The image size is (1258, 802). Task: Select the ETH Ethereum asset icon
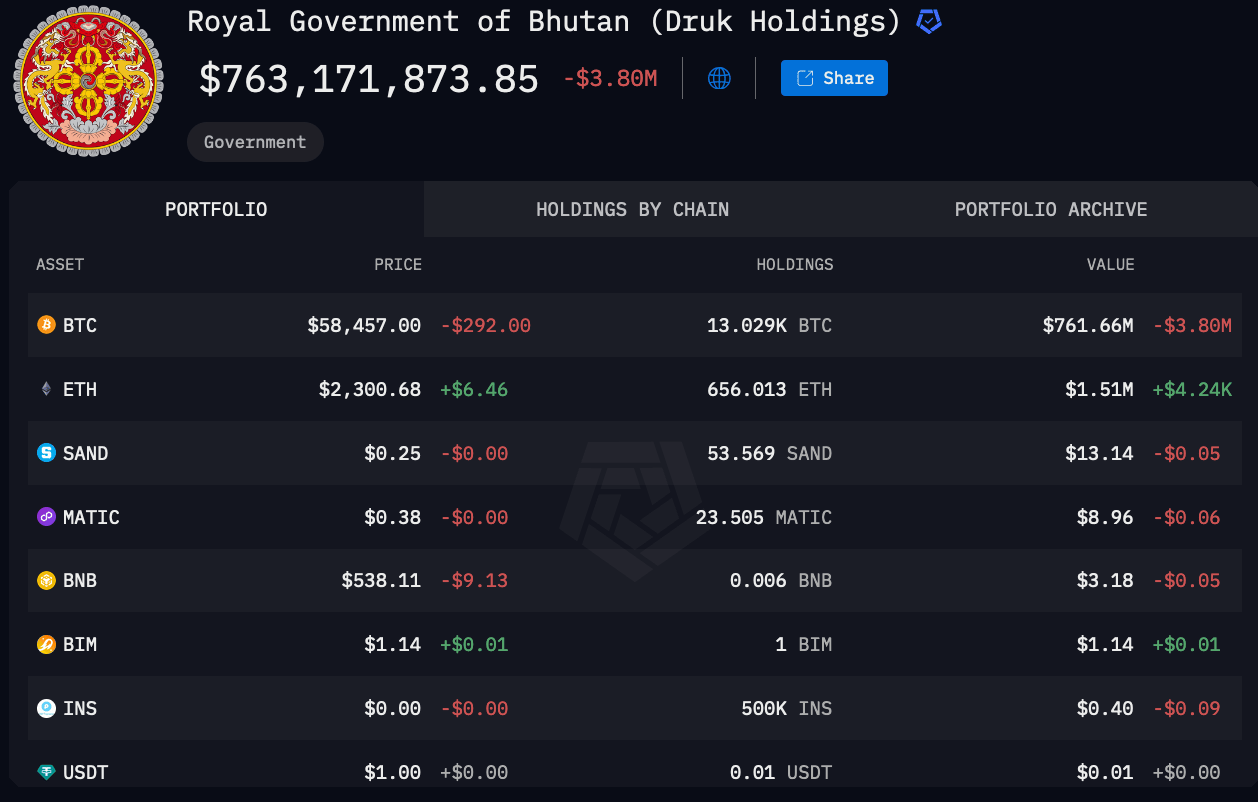(x=44, y=389)
